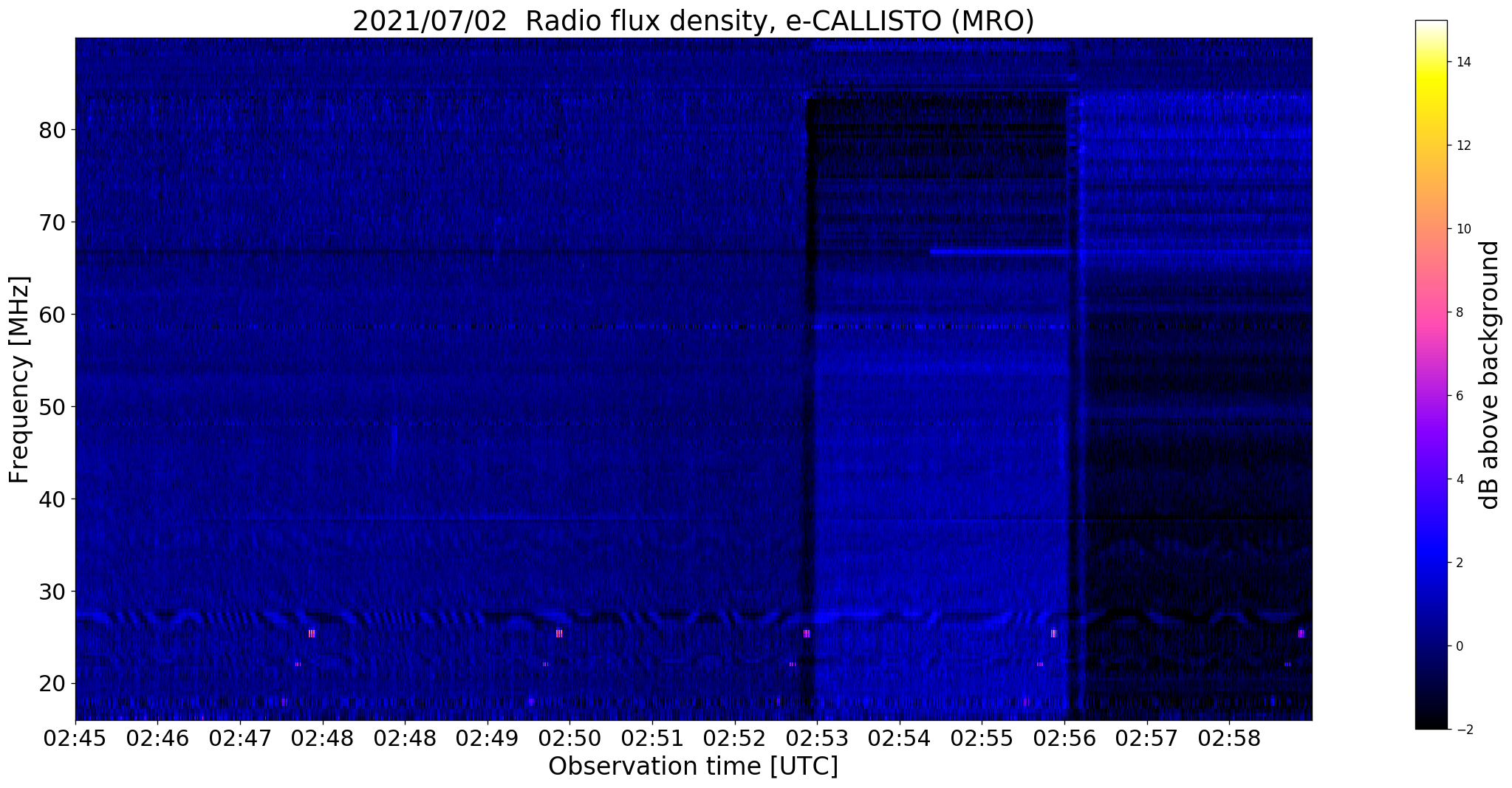Click the 'dB above background' colorbar label

(x=1489, y=374)
